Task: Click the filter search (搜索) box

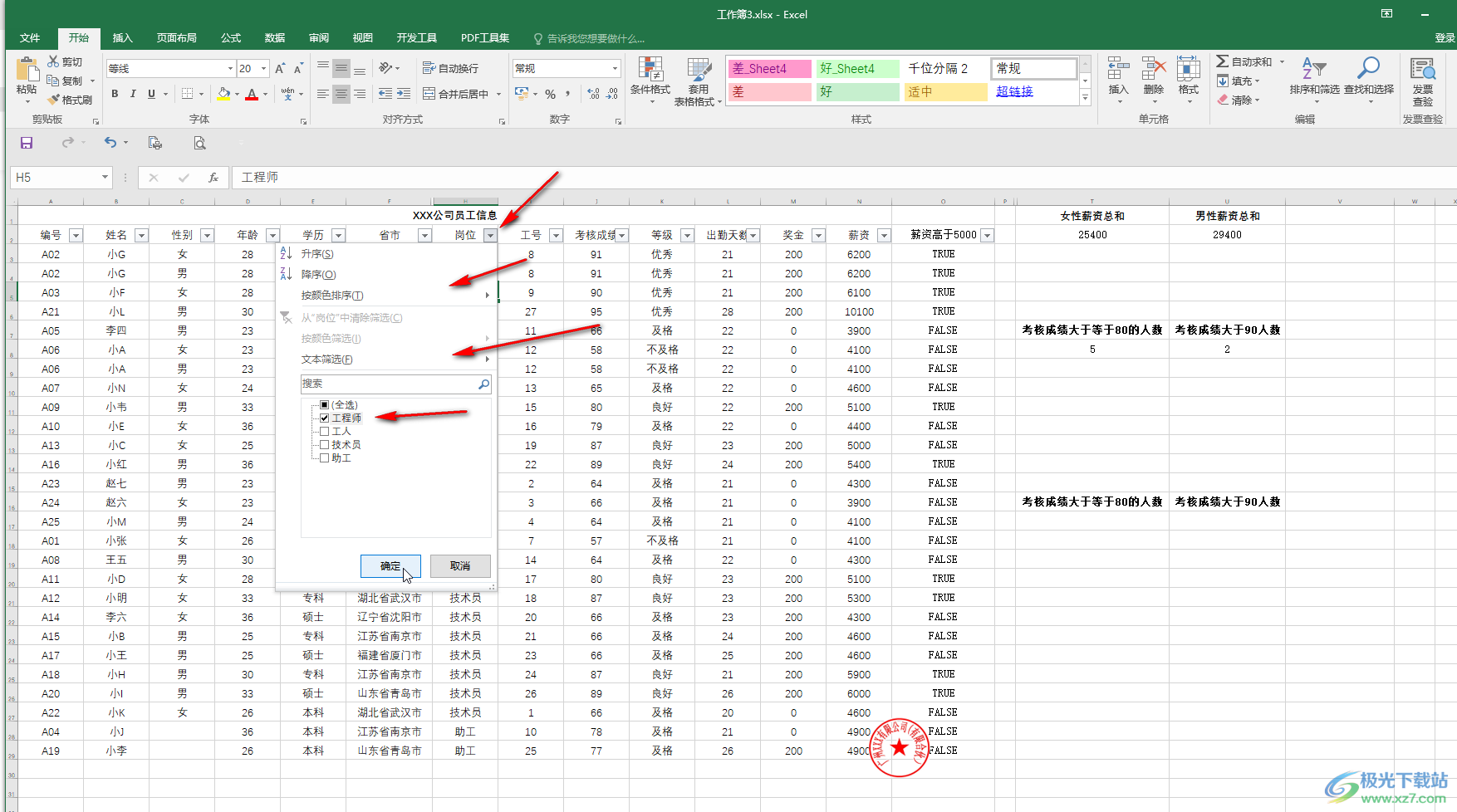Action: pyautogui.click(x=396, y=384)
